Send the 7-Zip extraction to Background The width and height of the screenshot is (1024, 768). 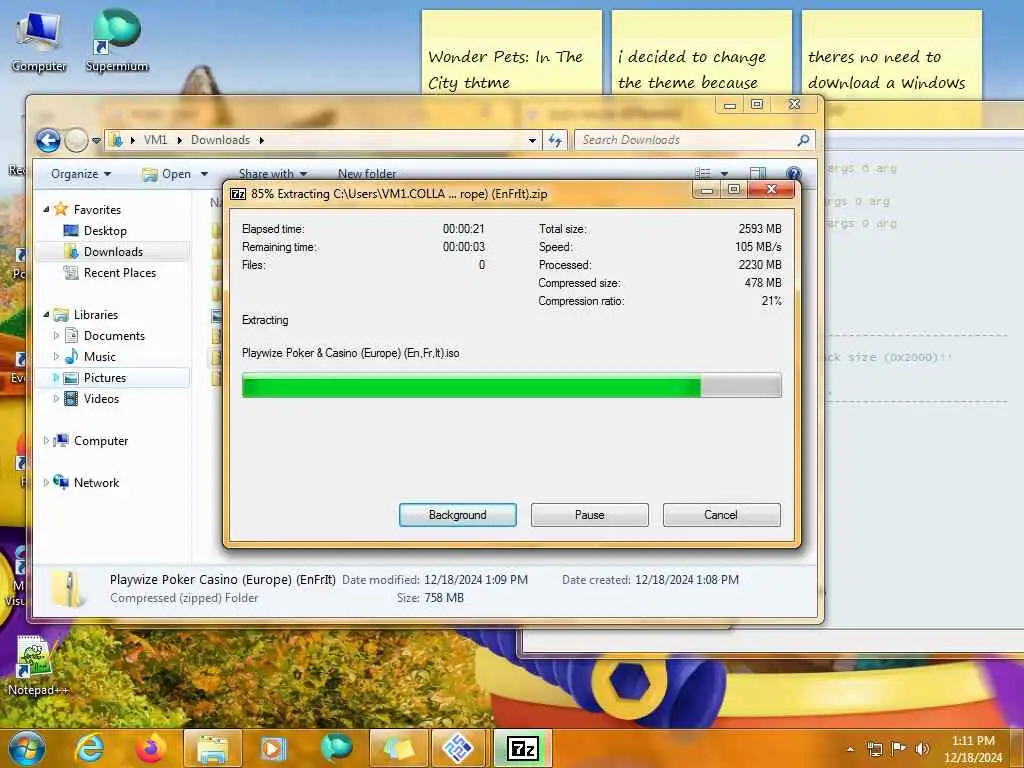click(457, 515)
